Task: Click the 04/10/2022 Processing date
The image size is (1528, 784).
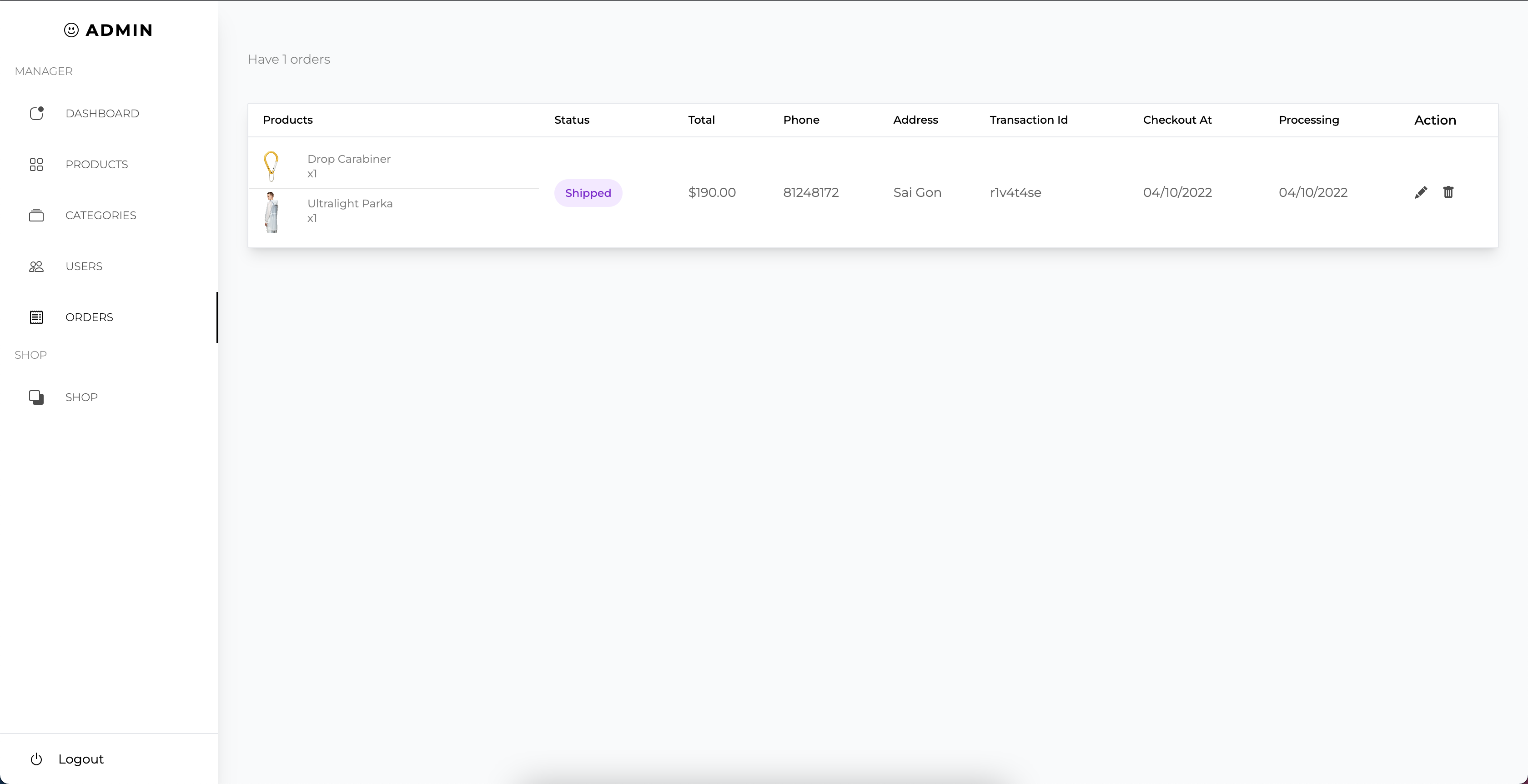Action: (x=1313, y=192)
